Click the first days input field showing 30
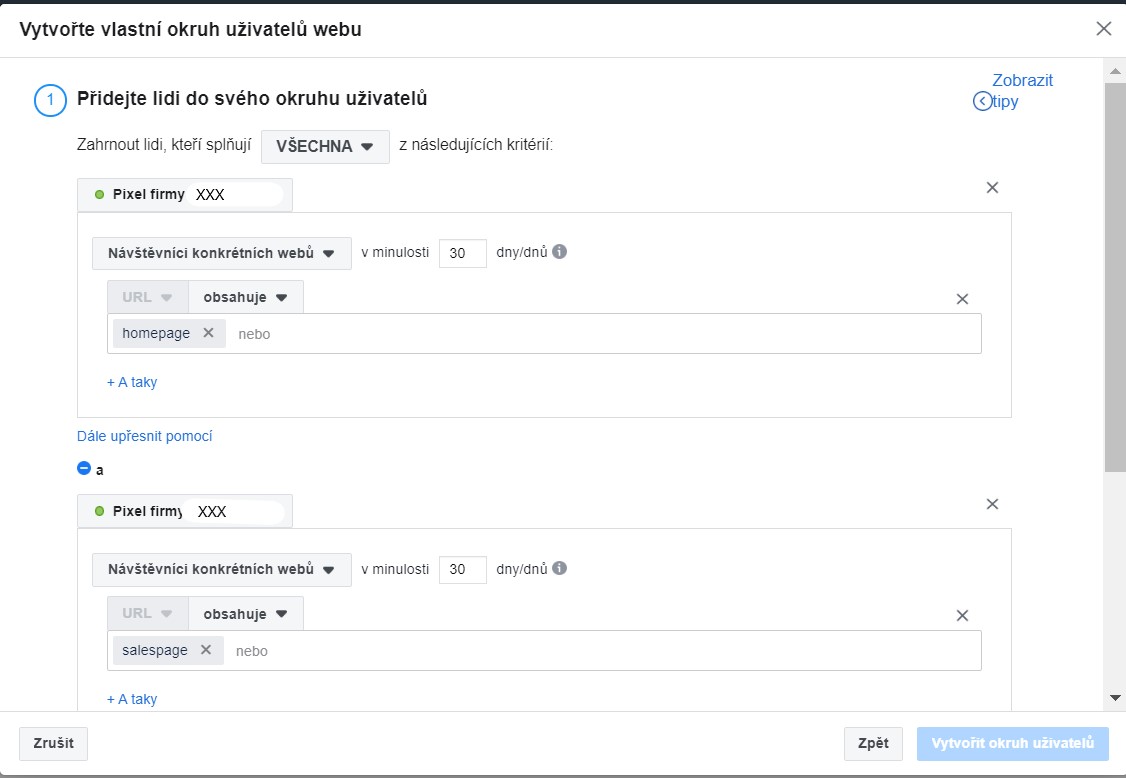Viewport: 1126px width, 778px height. [x=463, y=253]
